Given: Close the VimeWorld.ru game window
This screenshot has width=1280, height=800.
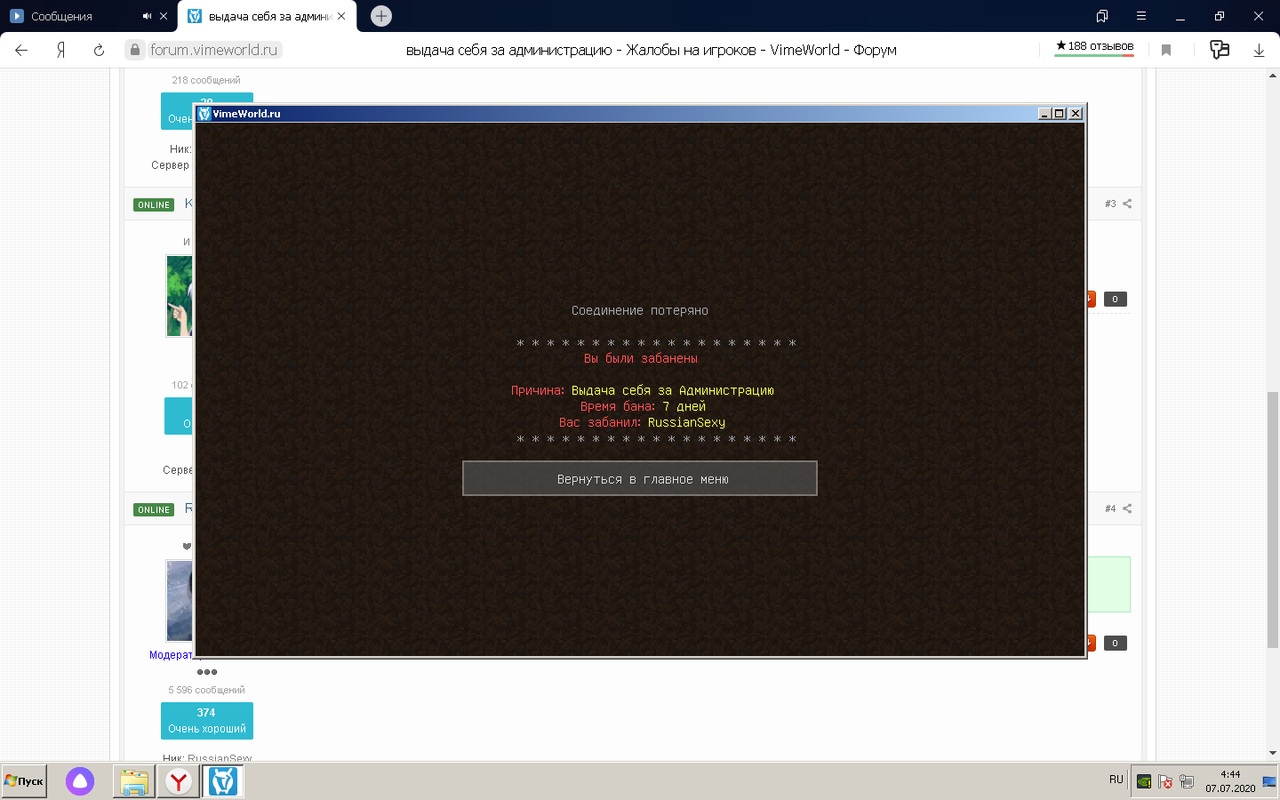Looking at the screenshot, I should tap(1076, 114).
